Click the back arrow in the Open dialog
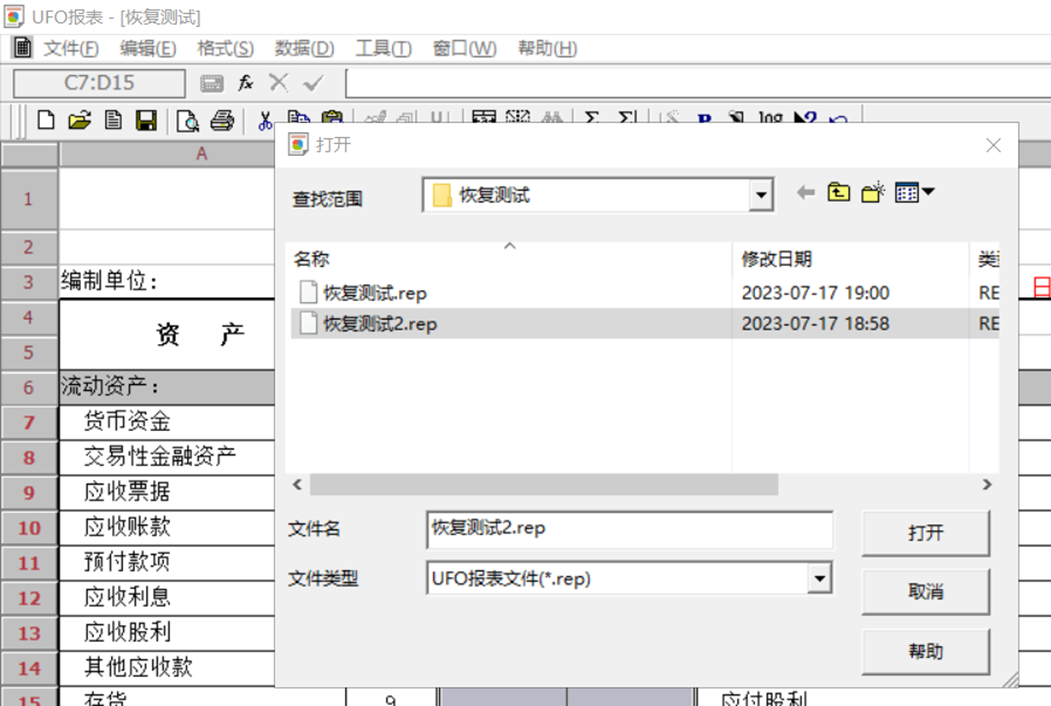This screenshot has width=1051, height=706. tap(806, 193)
